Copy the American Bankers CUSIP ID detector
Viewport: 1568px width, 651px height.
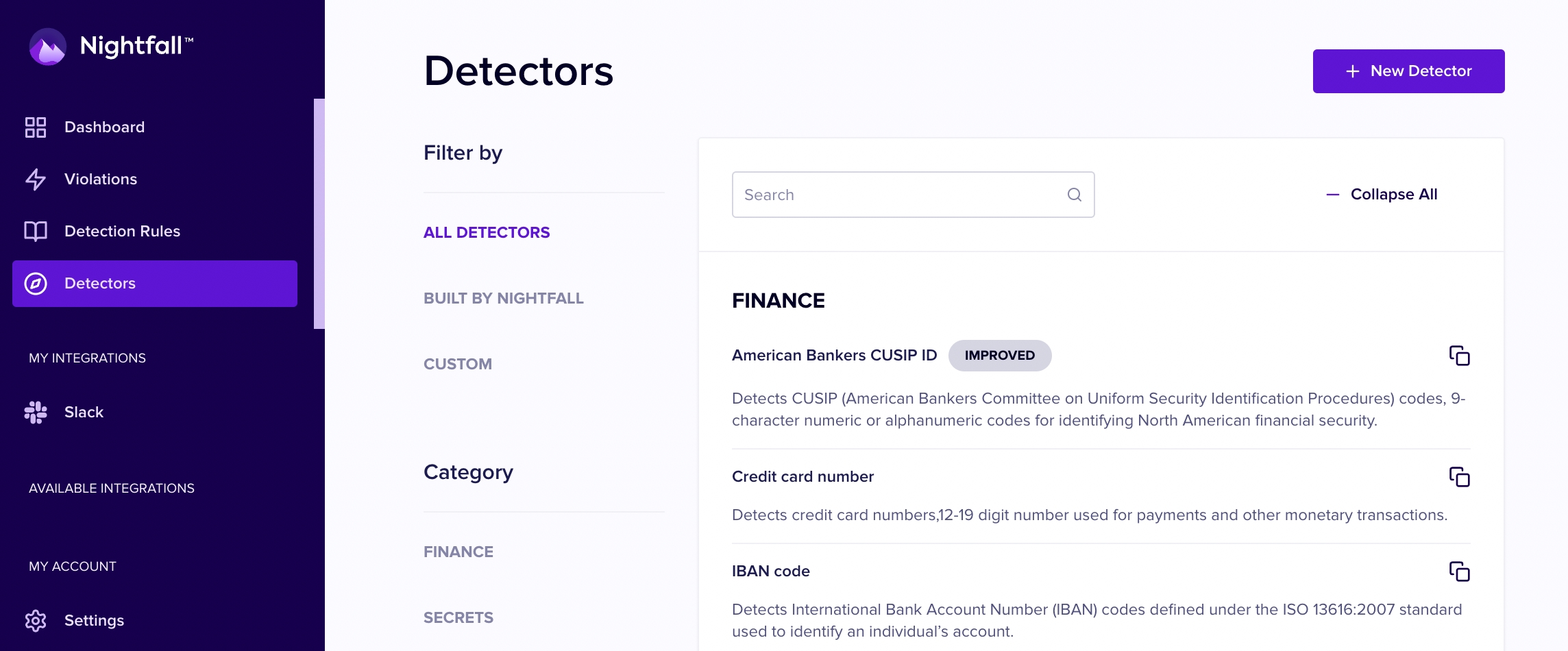click(1458, 356)
